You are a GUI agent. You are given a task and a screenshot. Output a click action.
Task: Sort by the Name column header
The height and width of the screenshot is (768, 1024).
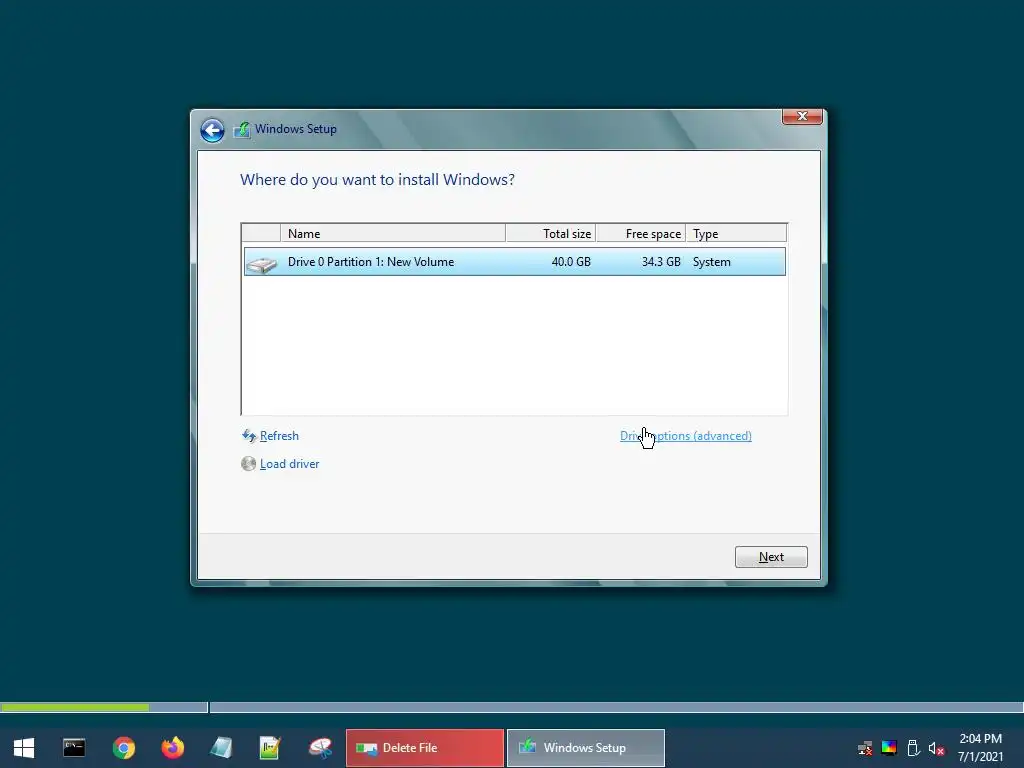tap(393, 233)
